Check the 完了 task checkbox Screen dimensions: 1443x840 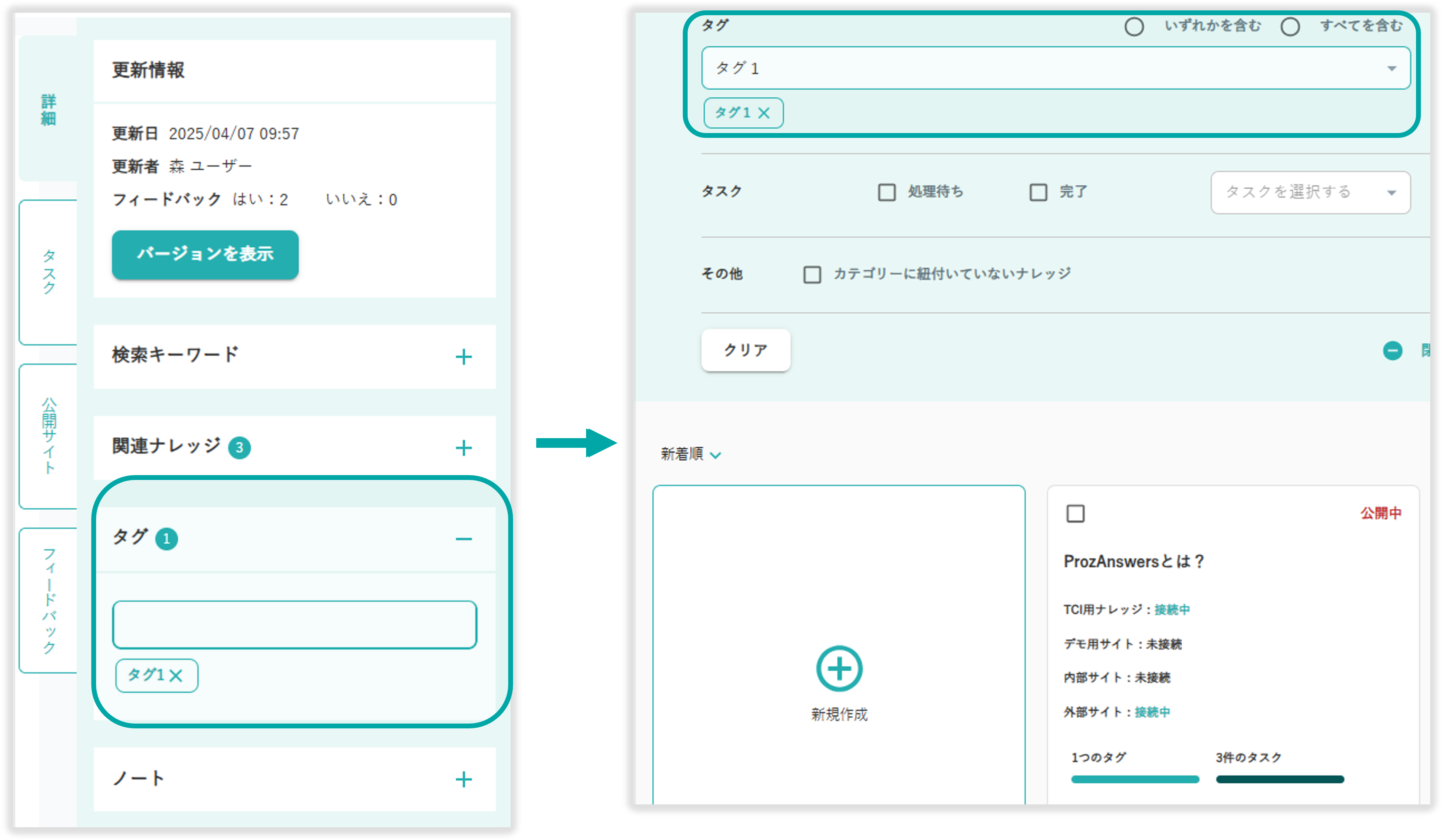click(1038, 192)
